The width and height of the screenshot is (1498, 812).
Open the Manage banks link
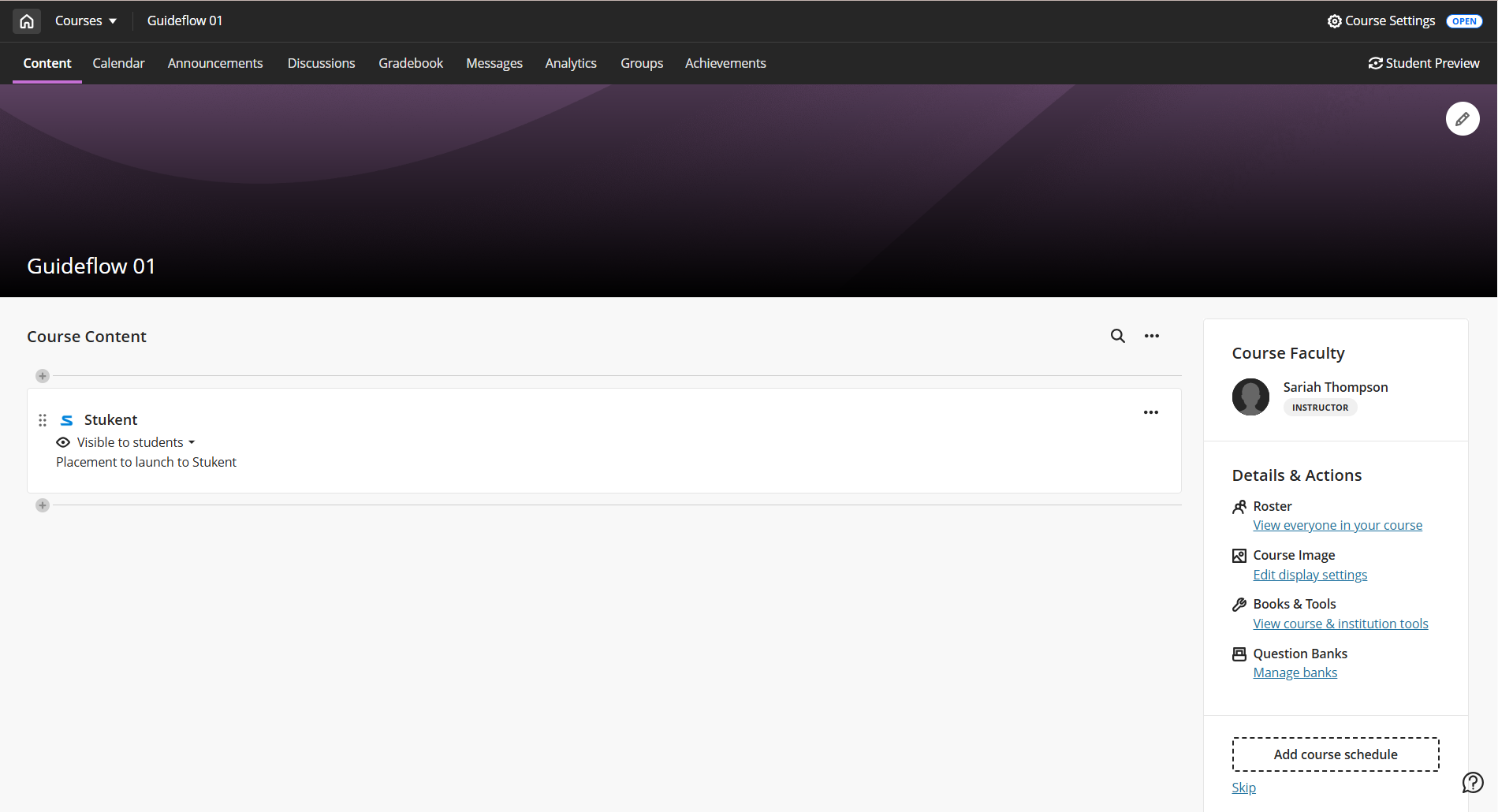click(x=1295, y=672)
